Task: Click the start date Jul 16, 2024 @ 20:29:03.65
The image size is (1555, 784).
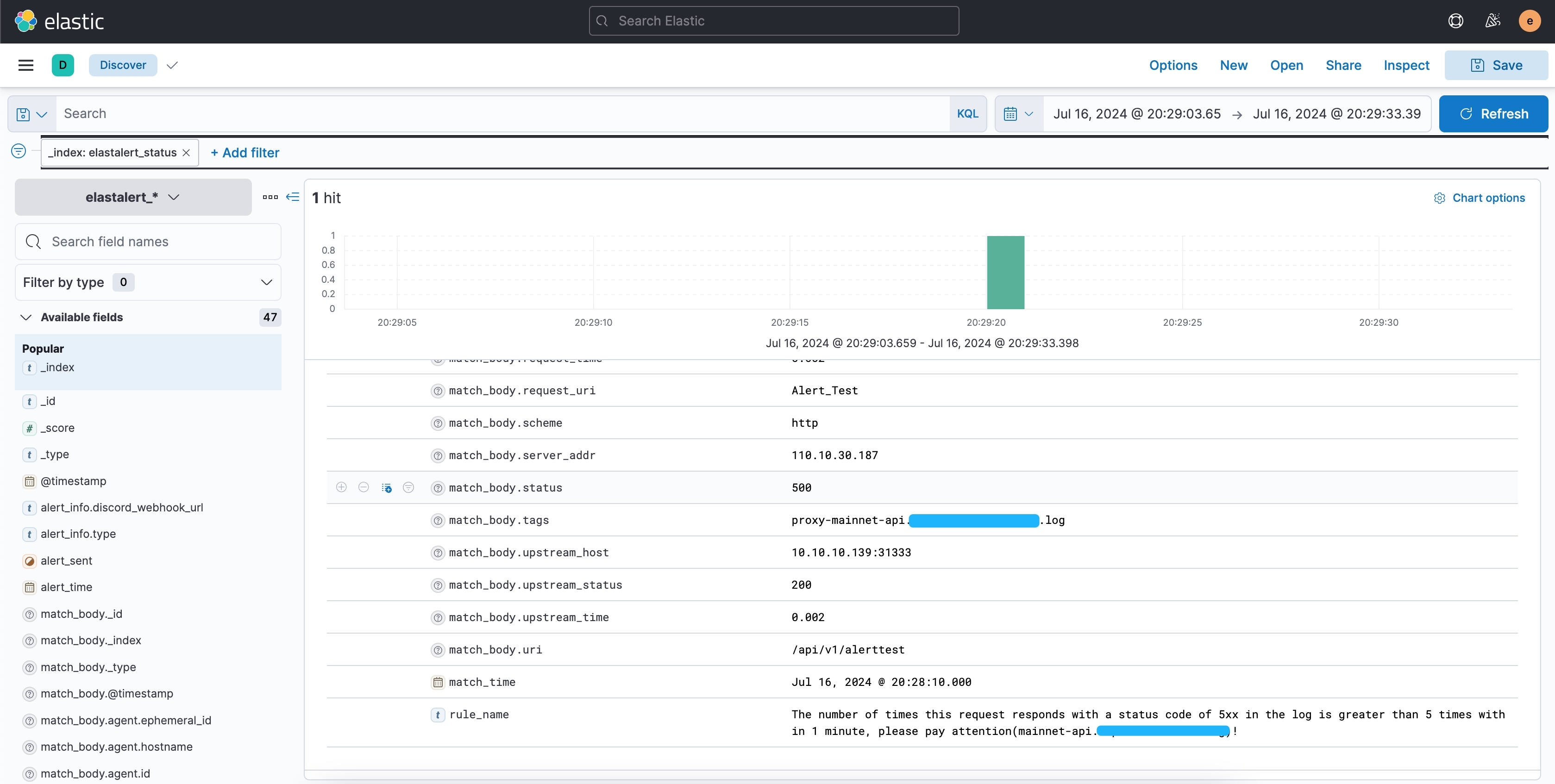Action: click(x=1137, y=114)
